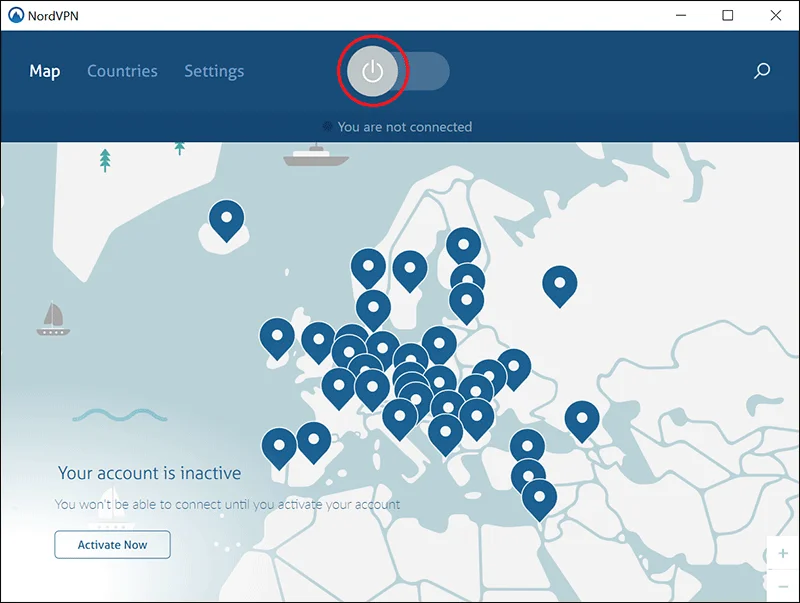Select the Israel server pin
Viewport: 800px width, 603px height.
coord(539,500)
